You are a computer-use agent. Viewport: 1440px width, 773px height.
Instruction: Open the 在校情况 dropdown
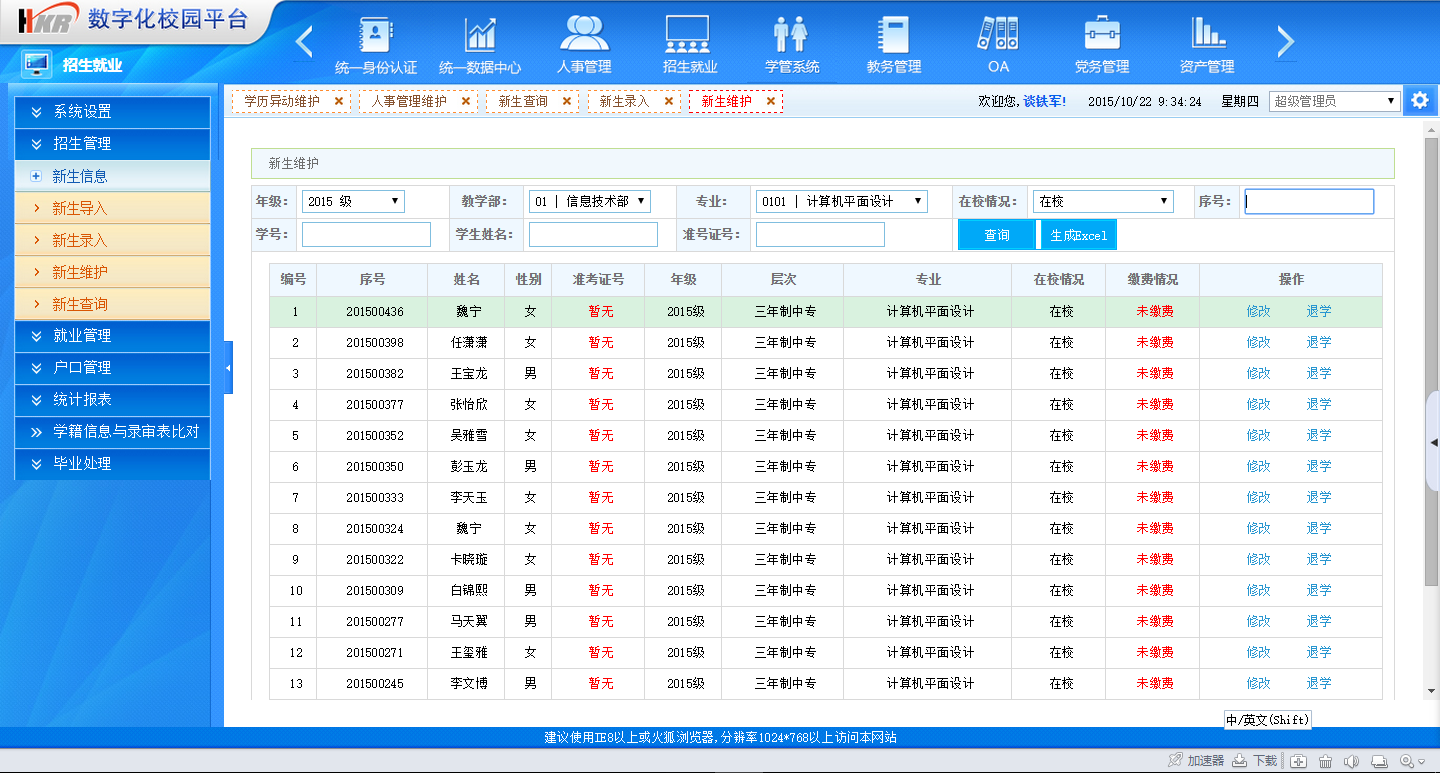point(1102,202)
